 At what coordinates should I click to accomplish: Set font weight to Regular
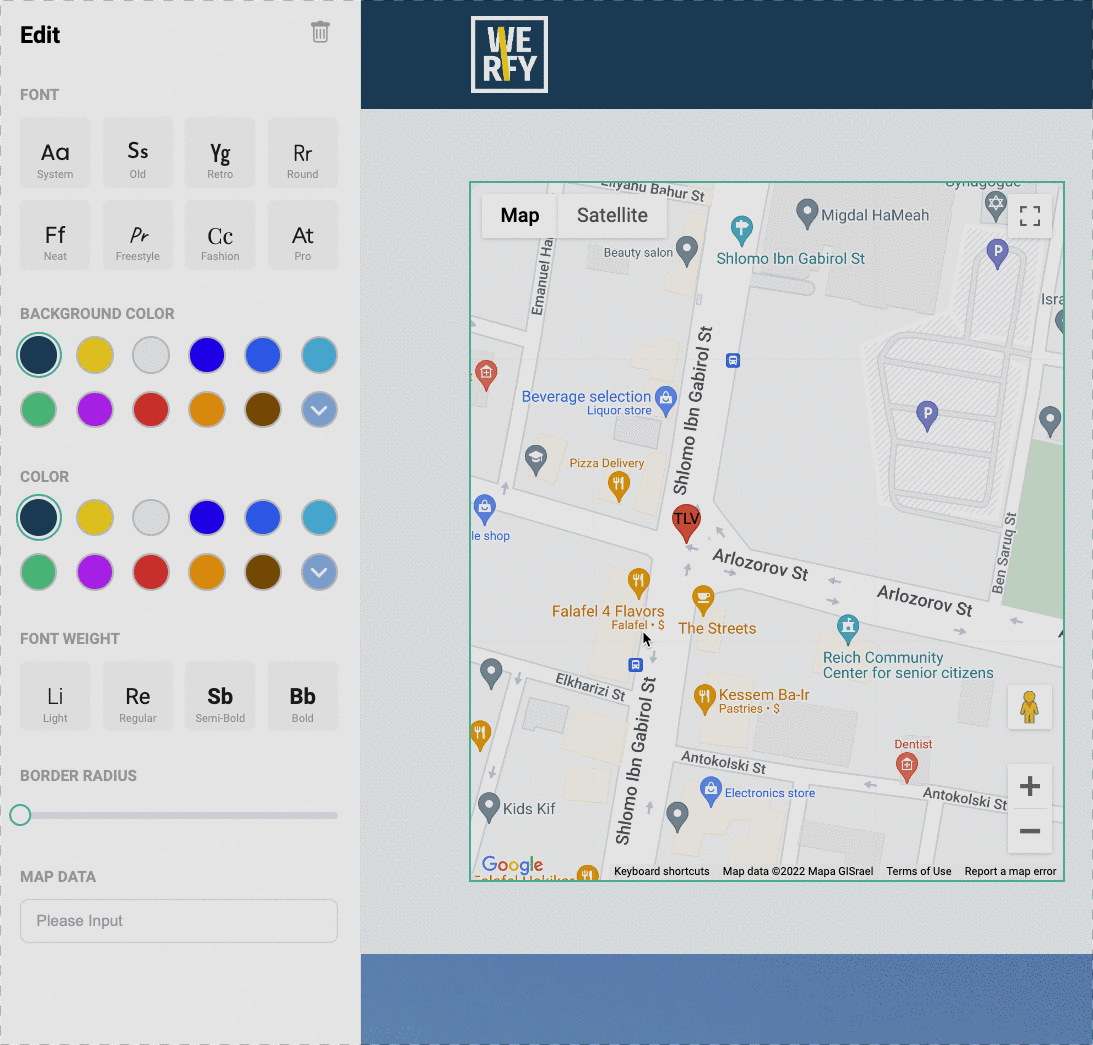click(x=137, y=696)
